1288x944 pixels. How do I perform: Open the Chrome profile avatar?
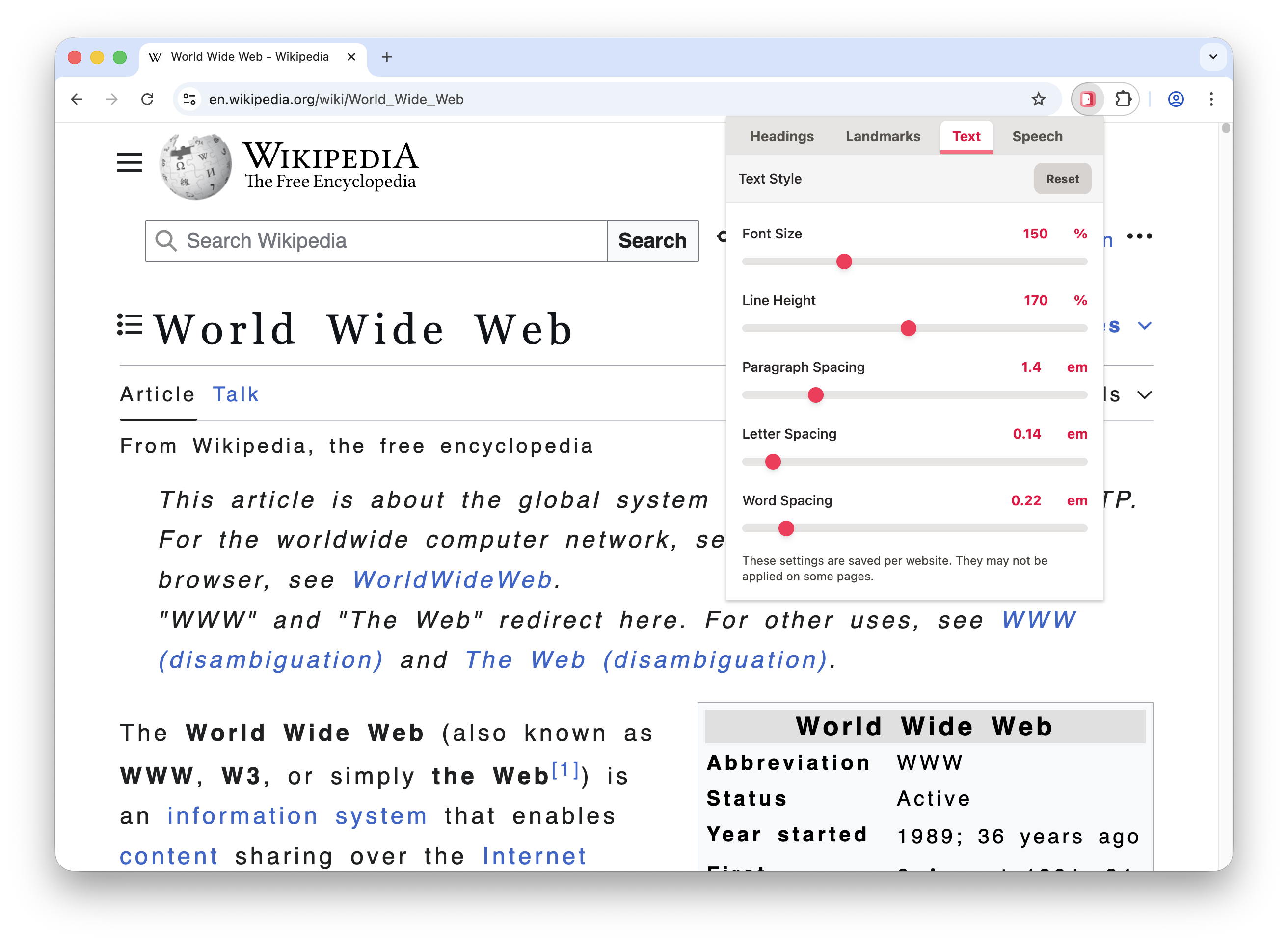point(1175,99)
